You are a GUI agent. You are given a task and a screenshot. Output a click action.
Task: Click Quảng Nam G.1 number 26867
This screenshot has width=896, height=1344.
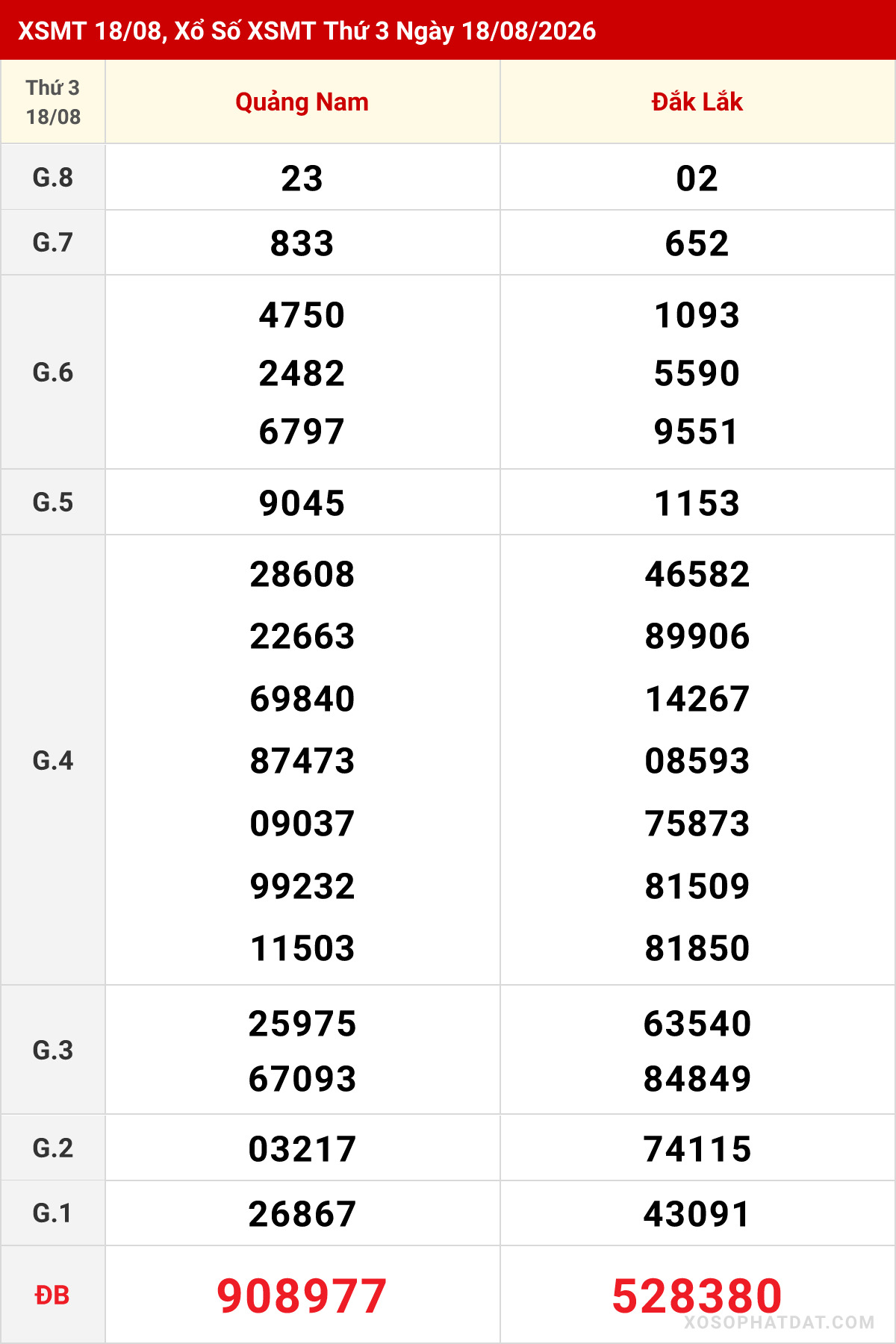[x=302, y=1214]
